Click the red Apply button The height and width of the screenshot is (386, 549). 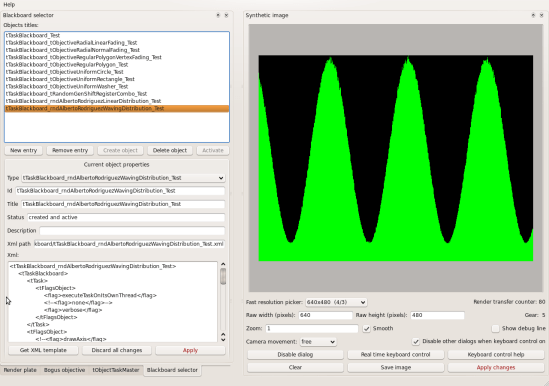(x=190, y=350)
